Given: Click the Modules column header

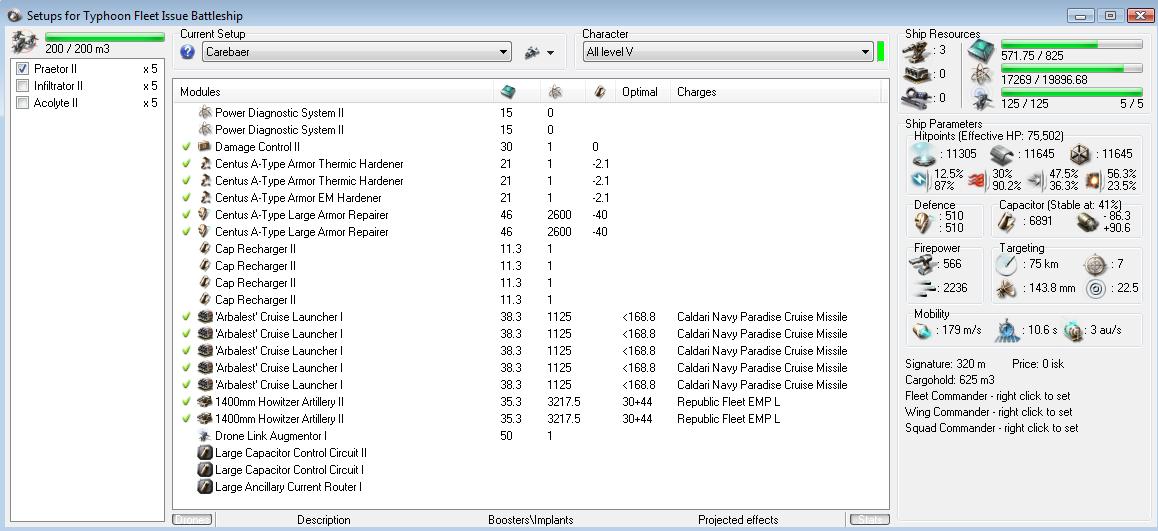Looking at the screenshot, I should (x=201, y=92).
